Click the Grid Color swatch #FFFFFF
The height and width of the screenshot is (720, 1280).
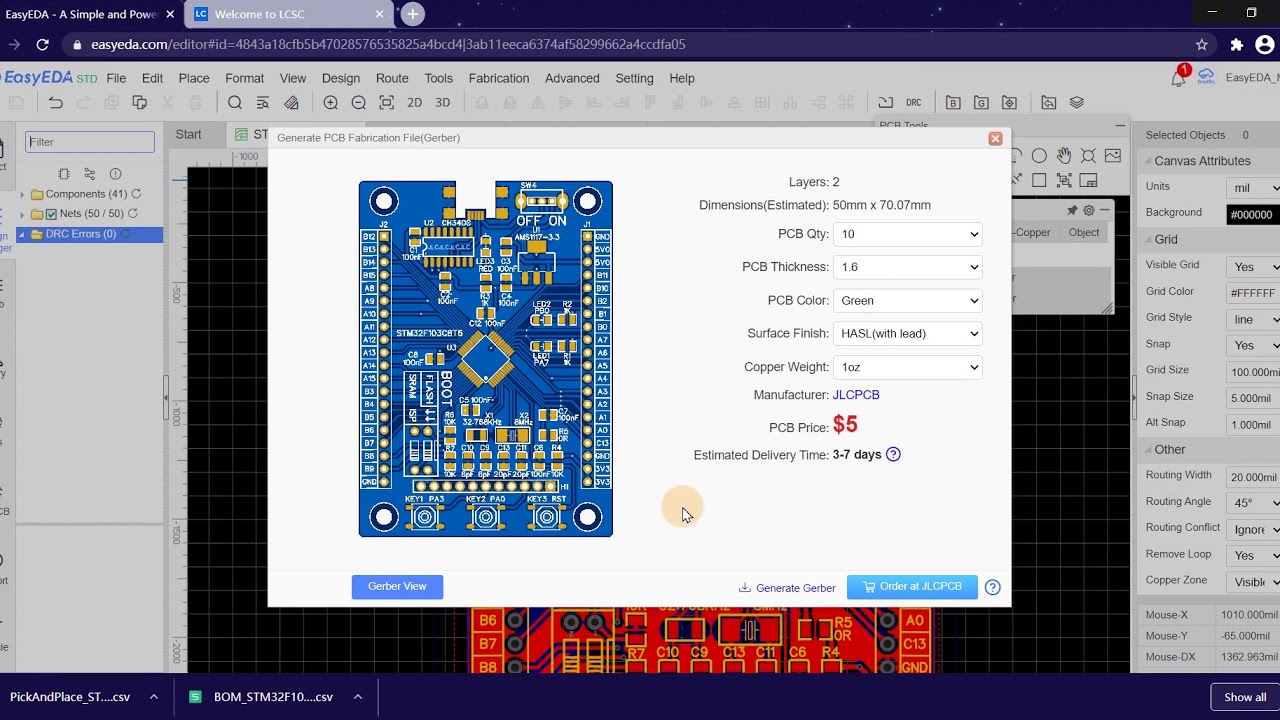coord(1253,293)
